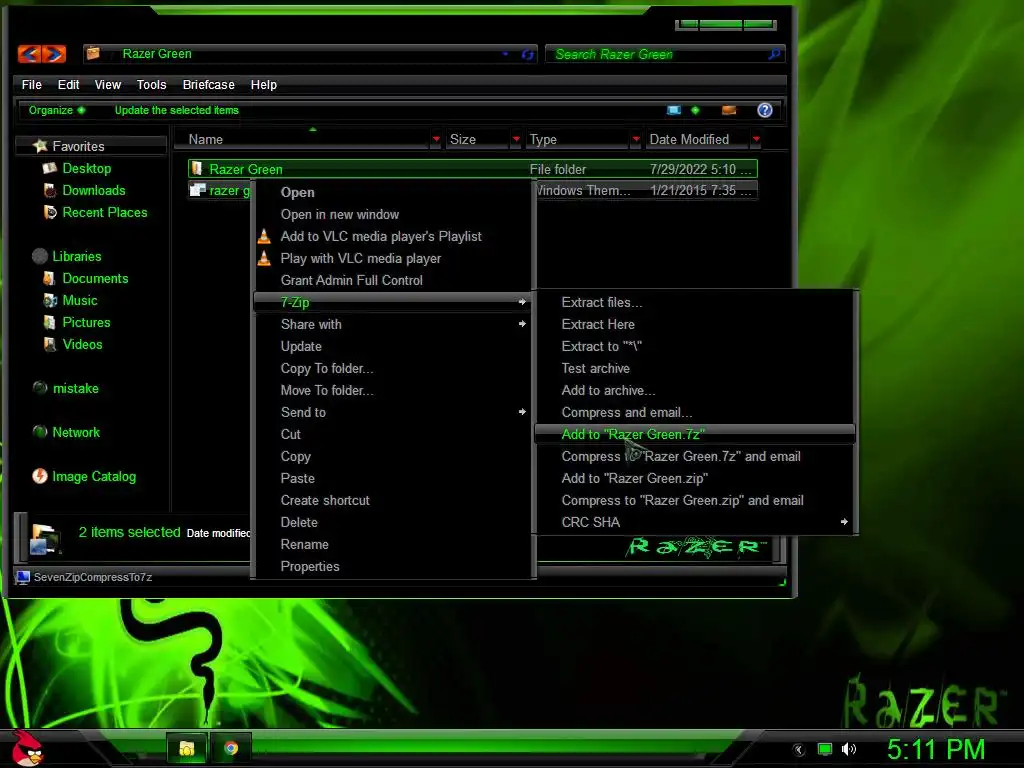Click the Image Catalog icon
The width and height of the screenshot is (1024, 768).
[x=40, y=476]
